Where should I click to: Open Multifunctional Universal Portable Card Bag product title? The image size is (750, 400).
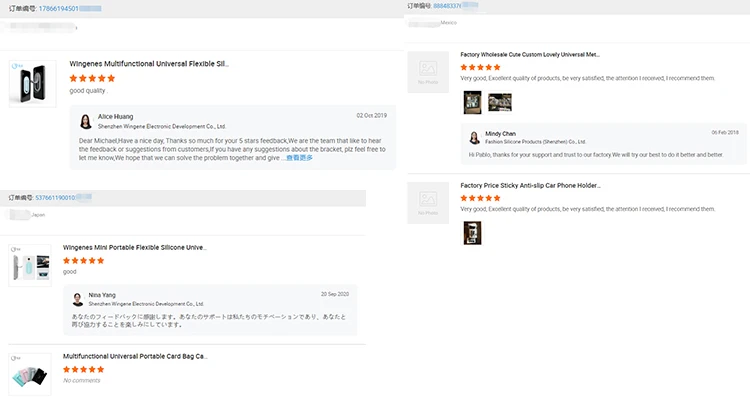(x=134, y=356)
